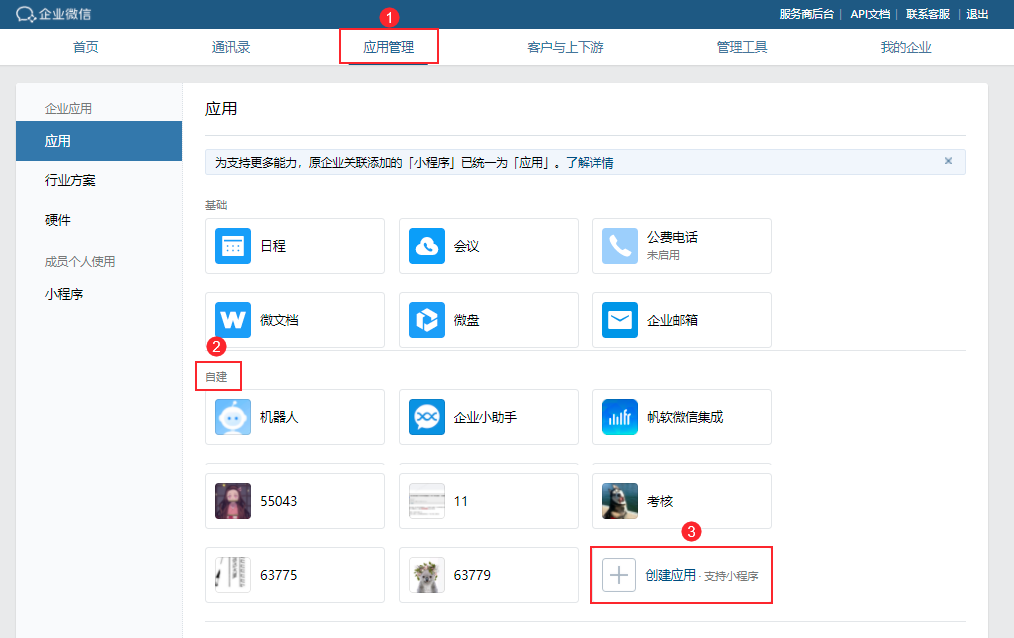This screenshot has height=638, width=1014.
Task: Click the 日程 app name
Action: (x=273, y=246)
